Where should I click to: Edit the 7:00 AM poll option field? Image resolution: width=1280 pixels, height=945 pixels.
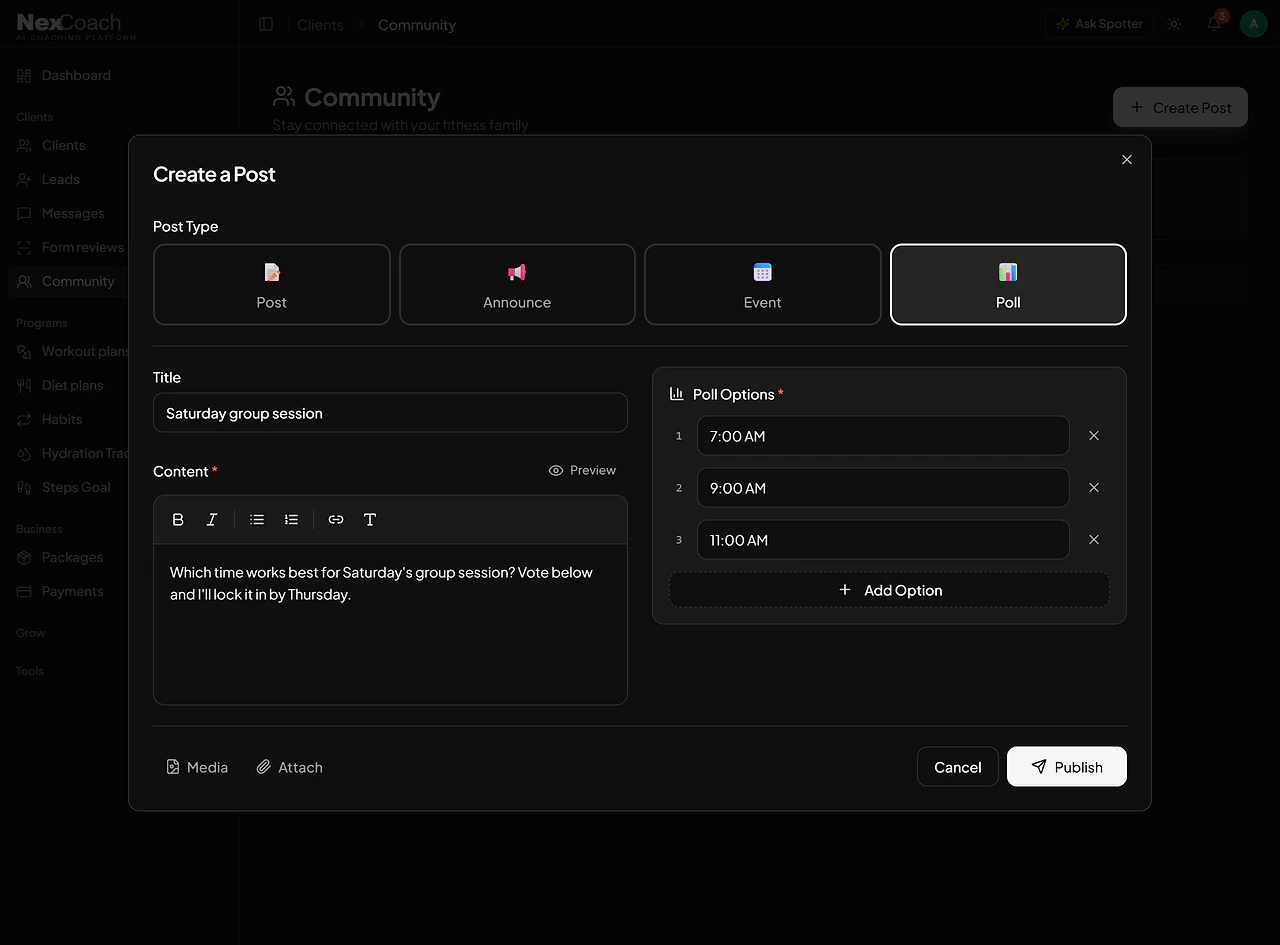[883, 436]
